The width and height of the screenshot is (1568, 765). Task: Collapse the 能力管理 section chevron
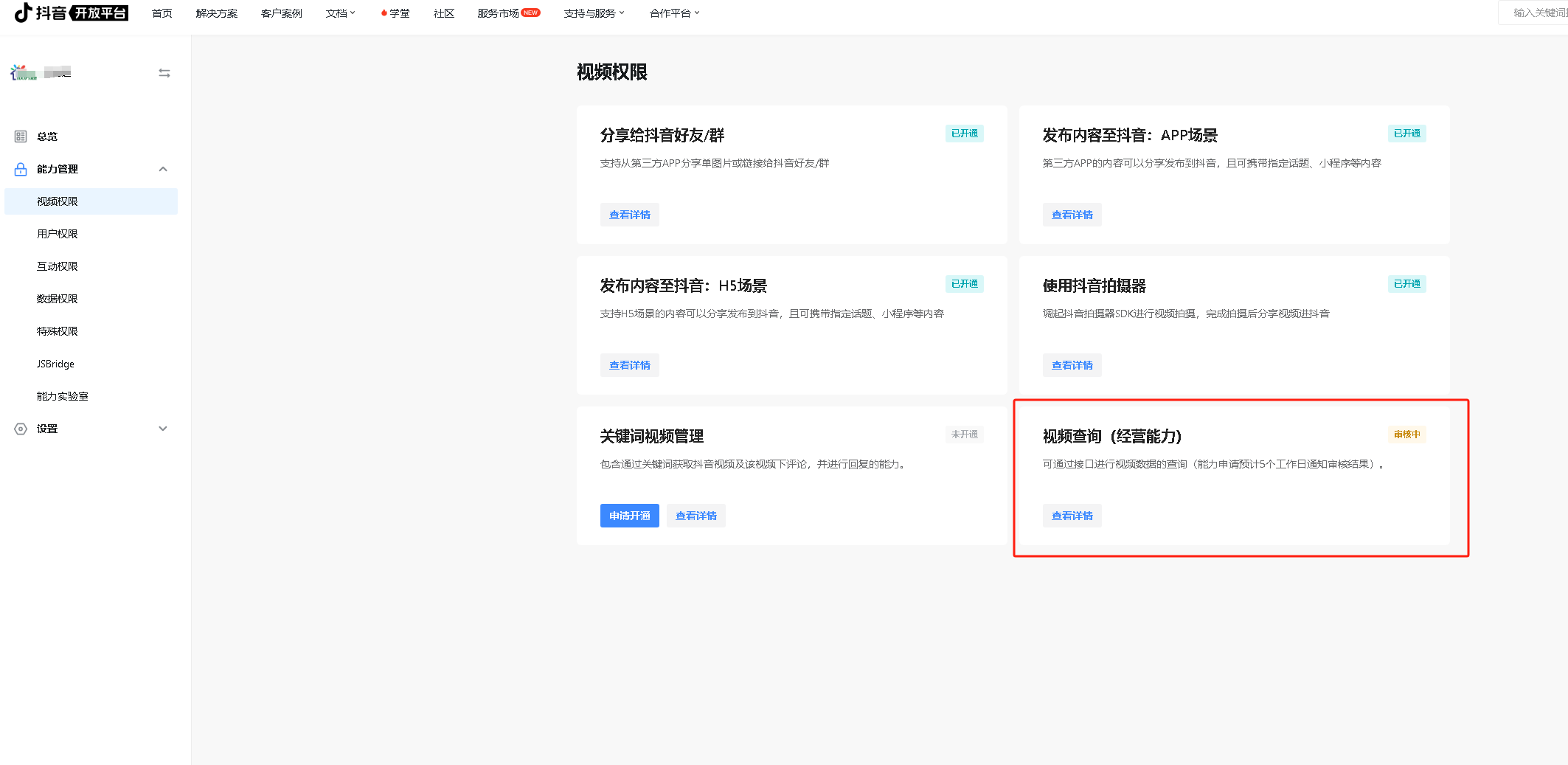(163, 169)
